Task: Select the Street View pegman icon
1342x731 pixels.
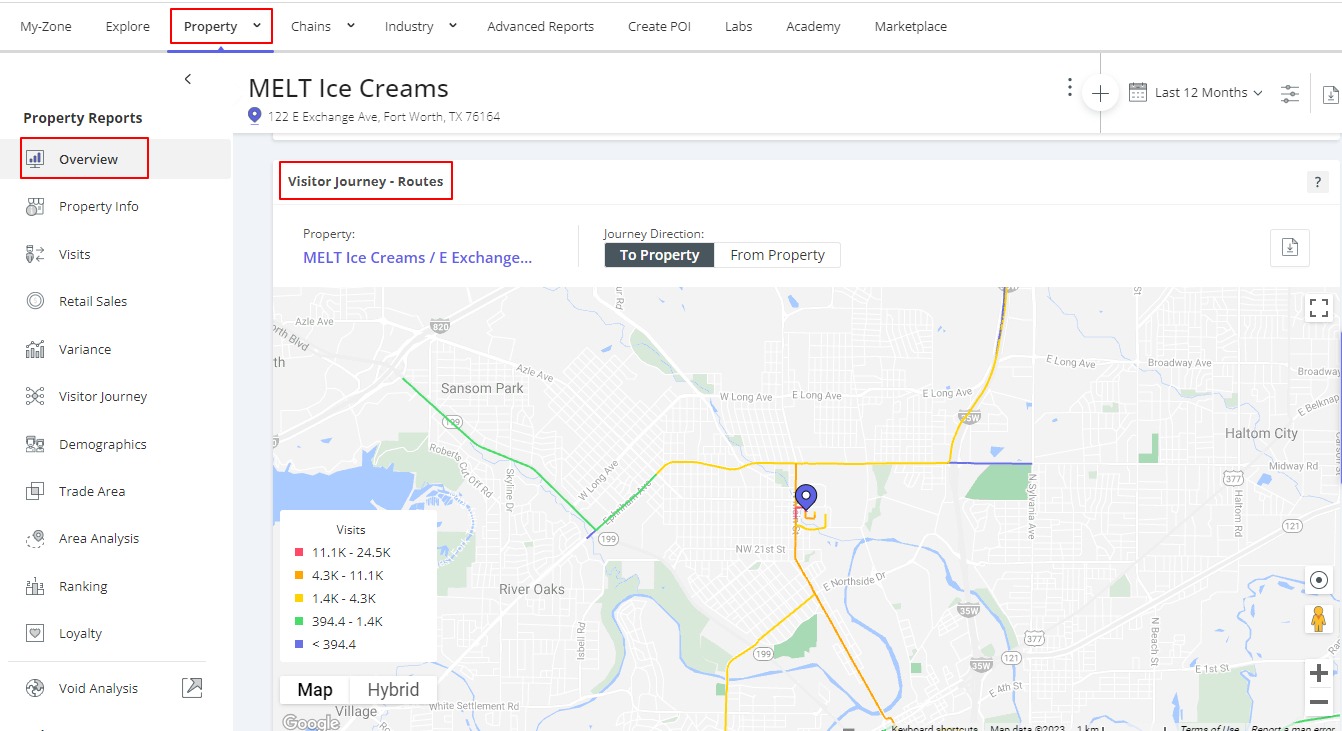Action: click(1319, 619)
